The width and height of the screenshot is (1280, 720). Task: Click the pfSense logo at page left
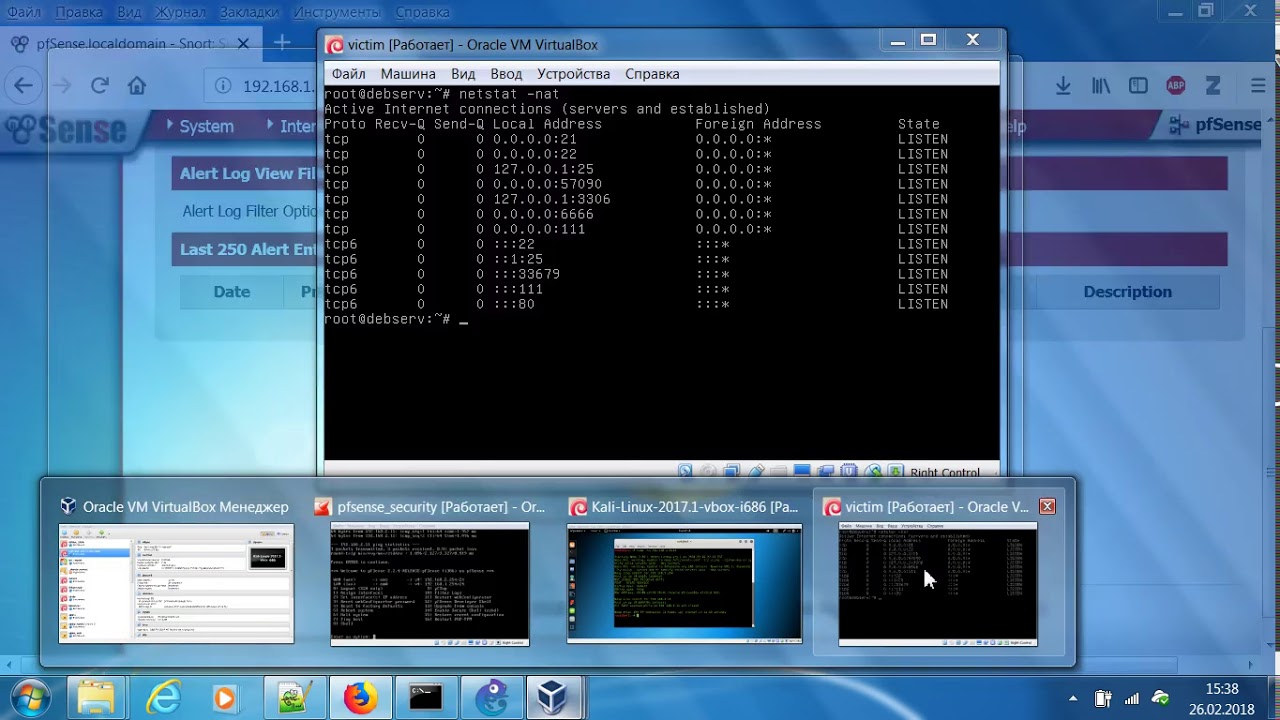[x=66, y=128]
